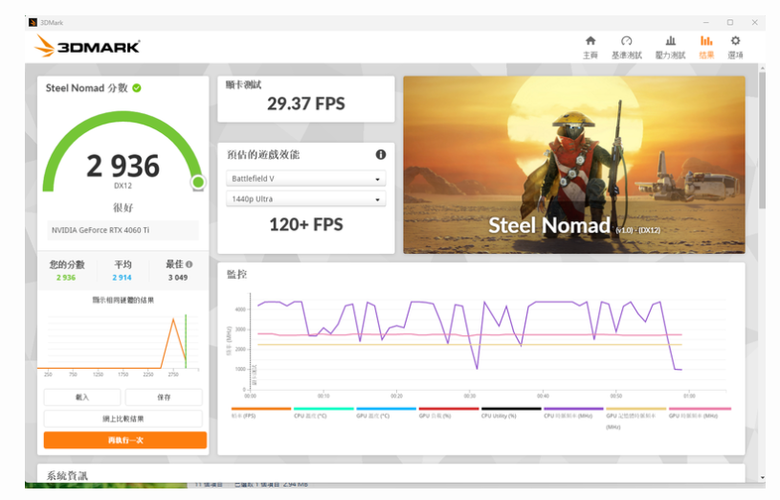Click the vertical scrollbar on the right
Image resolution: width=780 pixels, height=500 pixels.
[762, 139]
